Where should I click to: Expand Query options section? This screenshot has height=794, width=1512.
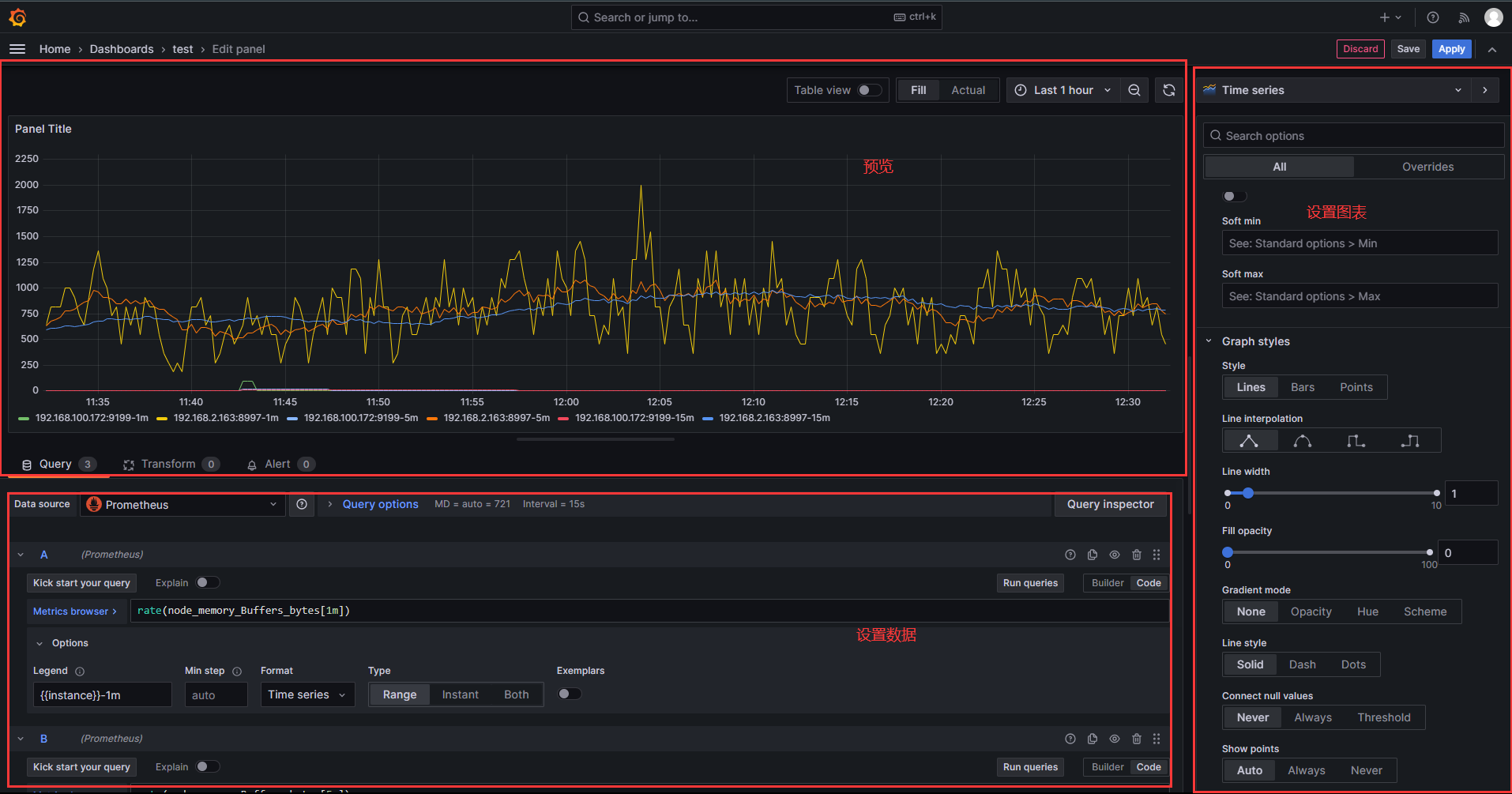(x=380, y=504)
